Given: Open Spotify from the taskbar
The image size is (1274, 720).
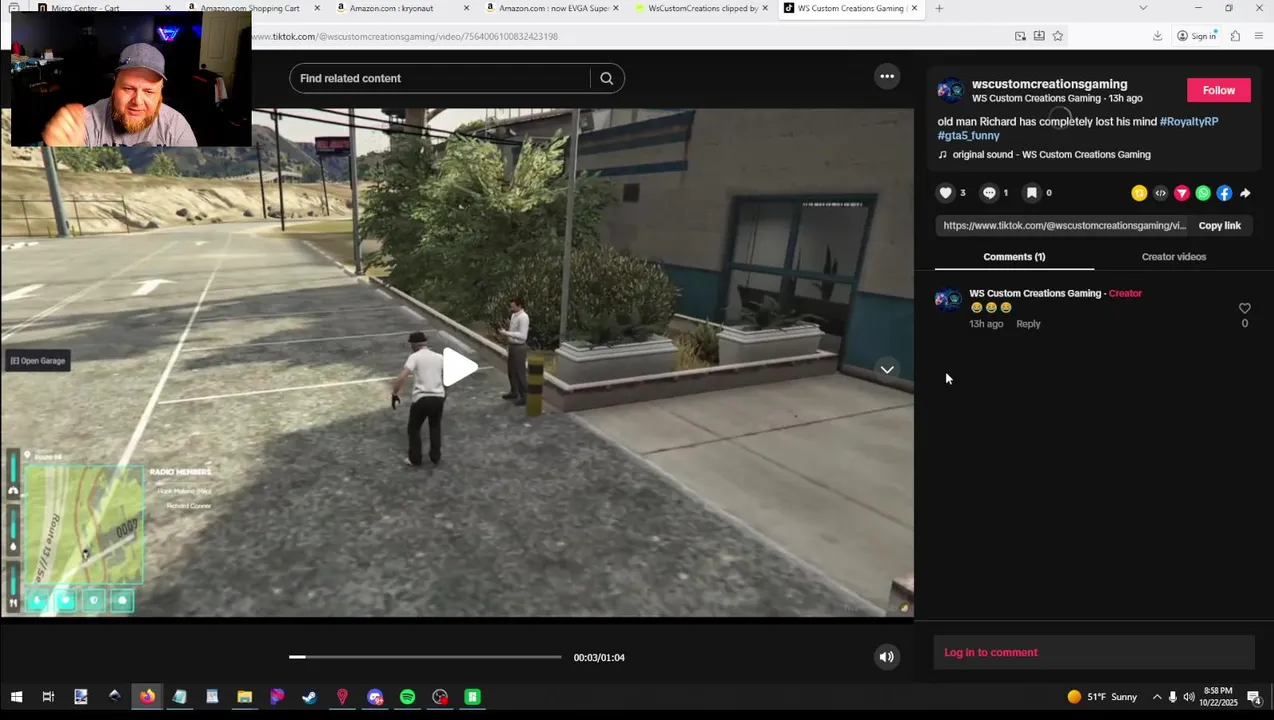Looking at the screenshot, I should [407, 697].
